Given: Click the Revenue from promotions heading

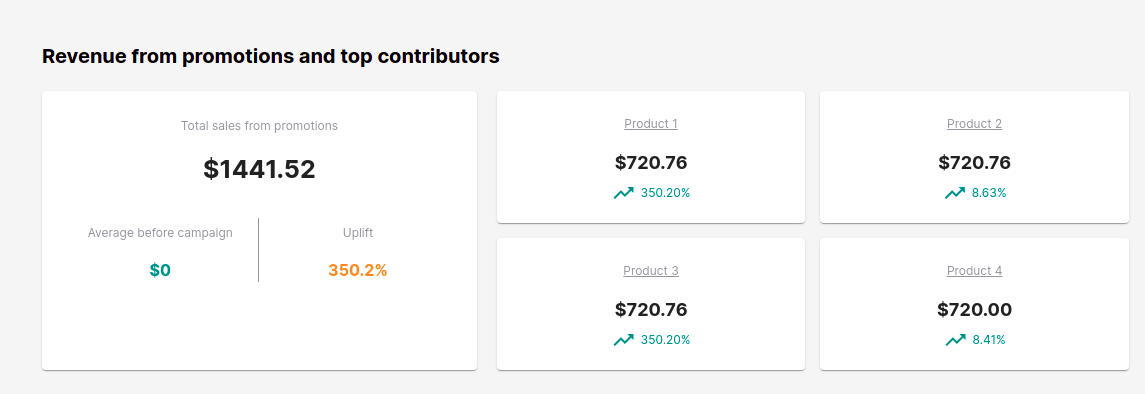Looking at the screenshot, I should tap(271, 56).
